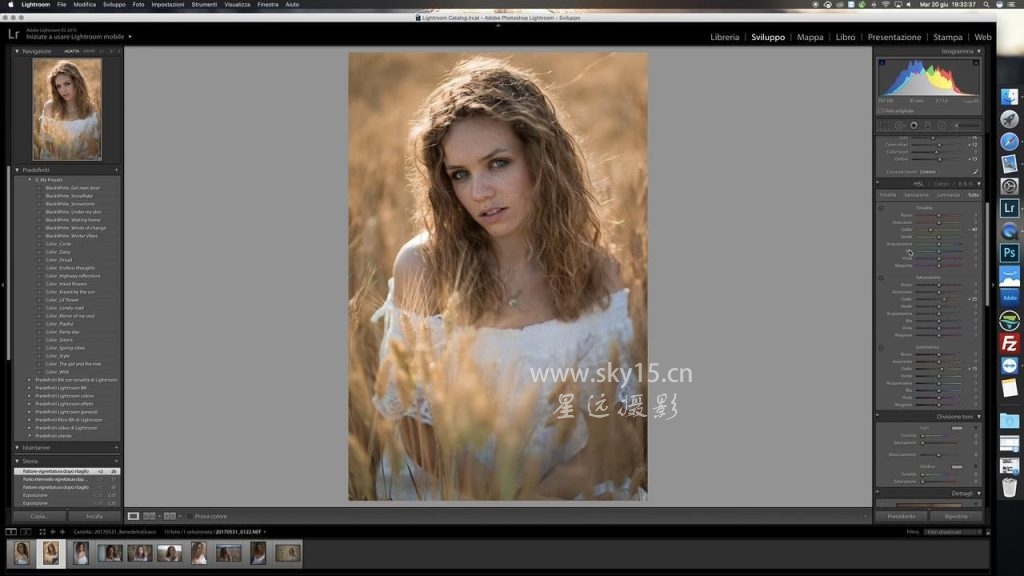Image resolution: width=1024 pixels, height=576 pixels.
Task: Click the point curve edit icon
Action: (975, 172)
